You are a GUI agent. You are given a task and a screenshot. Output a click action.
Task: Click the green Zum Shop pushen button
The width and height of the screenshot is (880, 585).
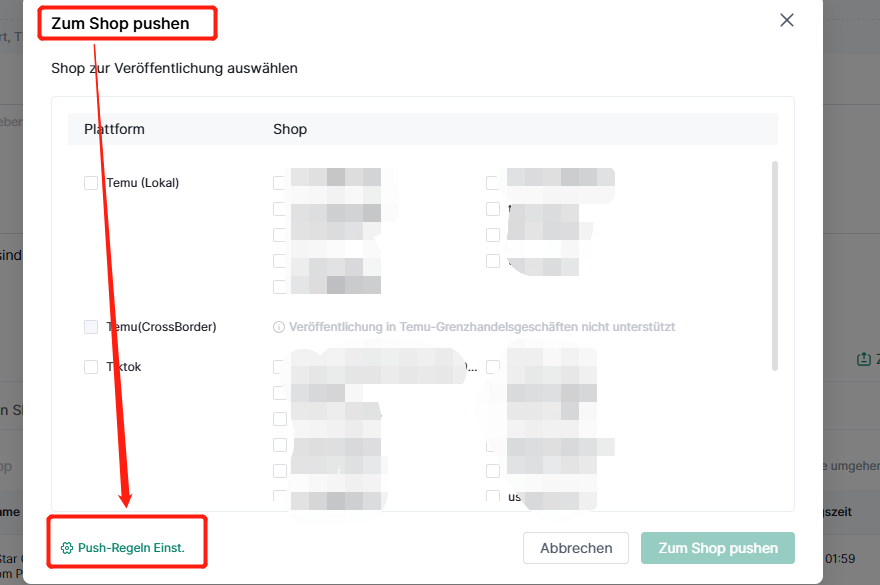tap(718, 548)
